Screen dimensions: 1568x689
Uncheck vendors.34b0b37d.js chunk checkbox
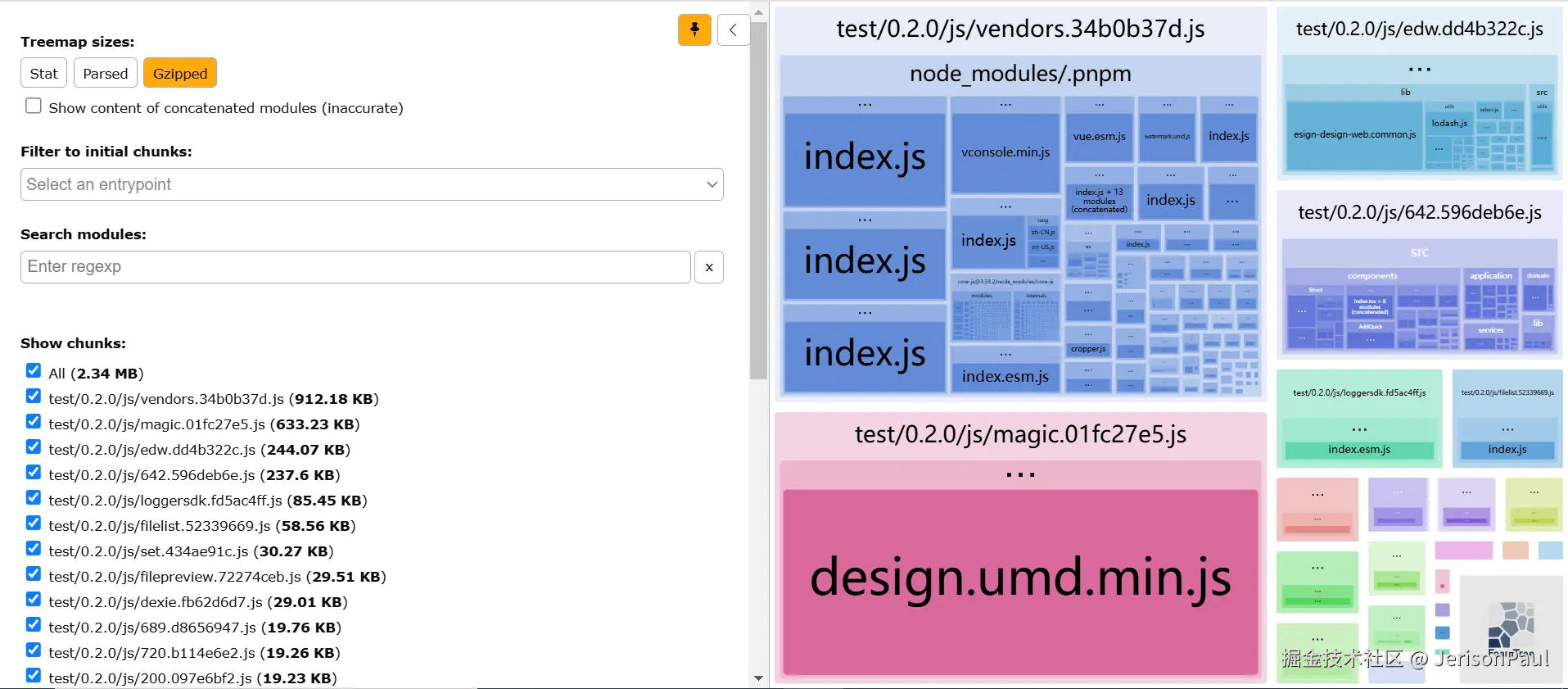click(x=34, y=396)
